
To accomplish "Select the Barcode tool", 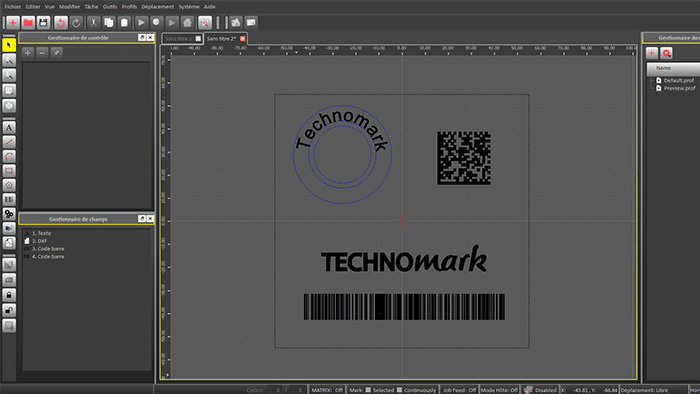I will pos(9,199).
